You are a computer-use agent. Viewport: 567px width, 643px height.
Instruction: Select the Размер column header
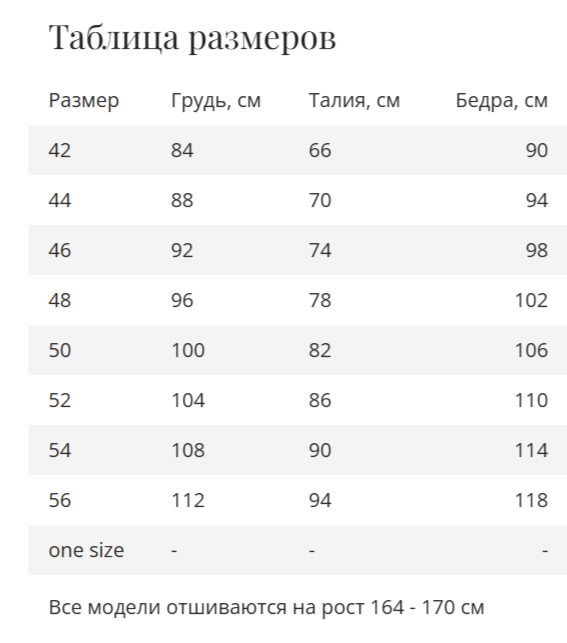pos(84,100)
